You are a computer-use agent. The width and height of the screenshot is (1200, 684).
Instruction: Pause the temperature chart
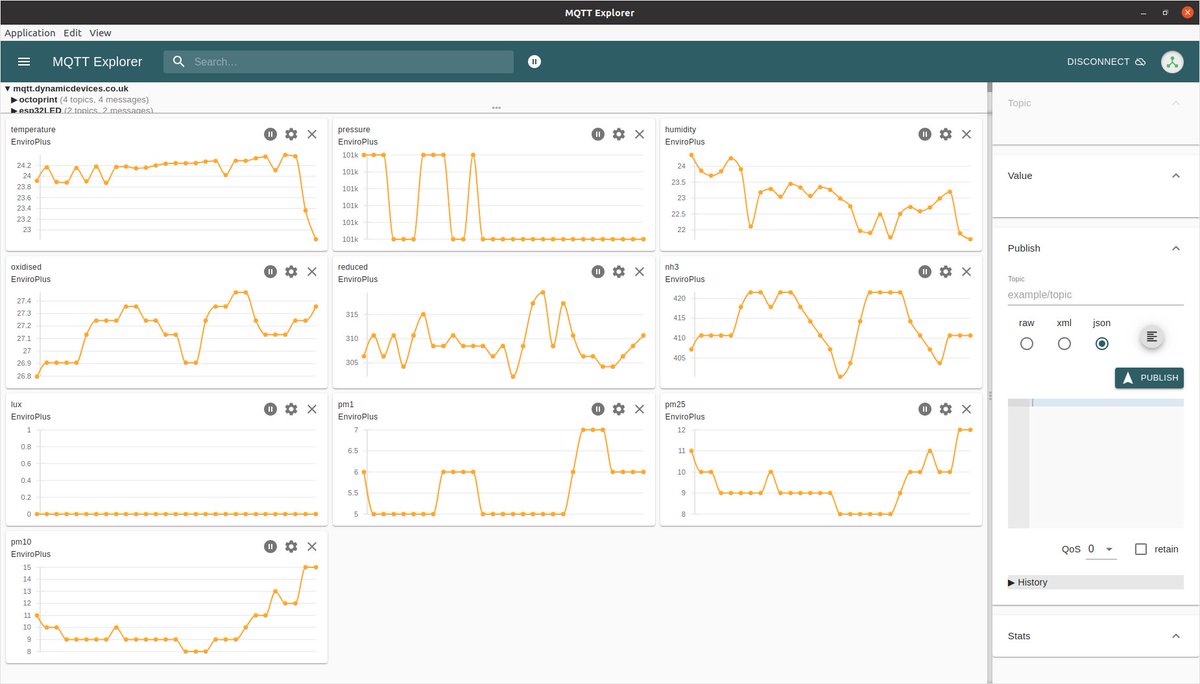[x=270, y=134]
